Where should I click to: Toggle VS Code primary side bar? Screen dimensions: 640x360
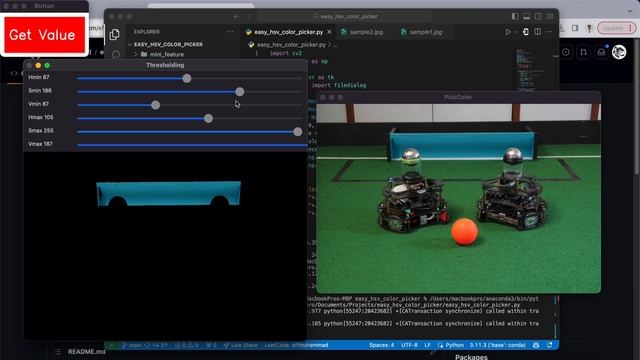515,16
